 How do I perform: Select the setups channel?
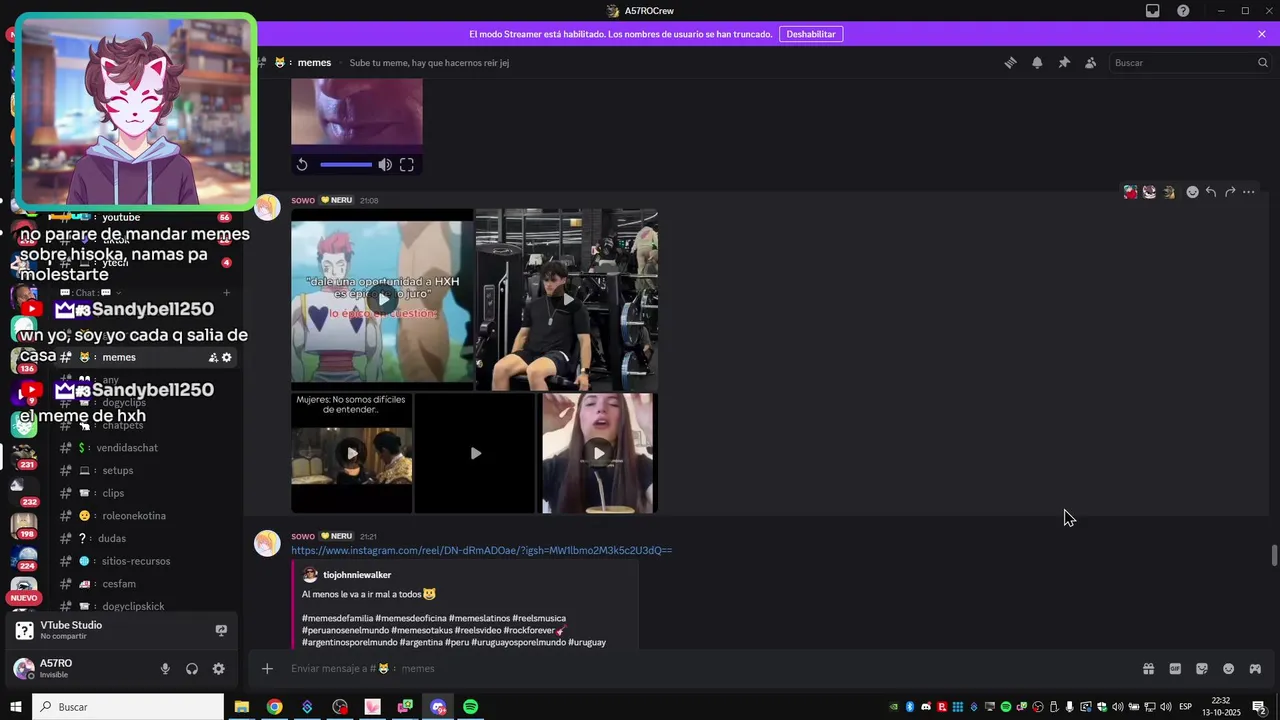pyautogui.click(x=145, y=470)
